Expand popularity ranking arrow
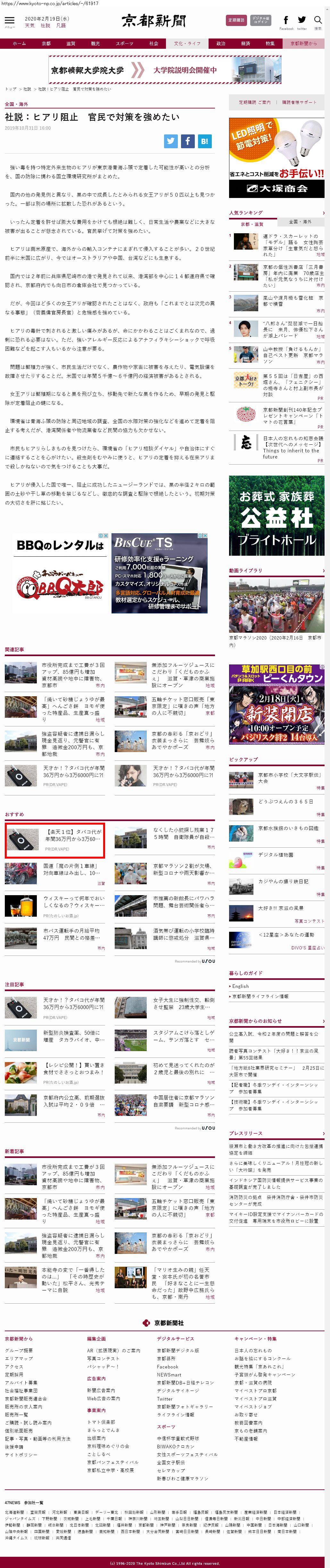This screenshot has width=330, height=1568. pos(323,213)
